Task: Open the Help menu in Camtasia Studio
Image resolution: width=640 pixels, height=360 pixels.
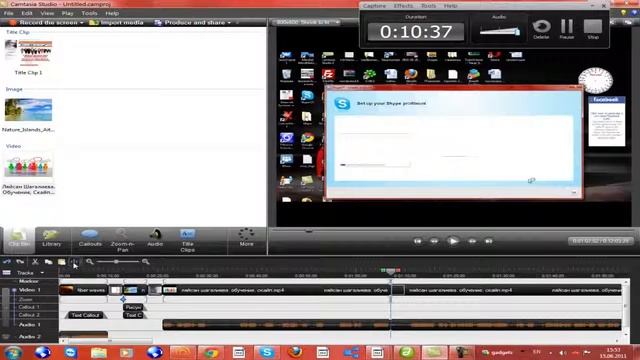Action: [x=112, y=13]
